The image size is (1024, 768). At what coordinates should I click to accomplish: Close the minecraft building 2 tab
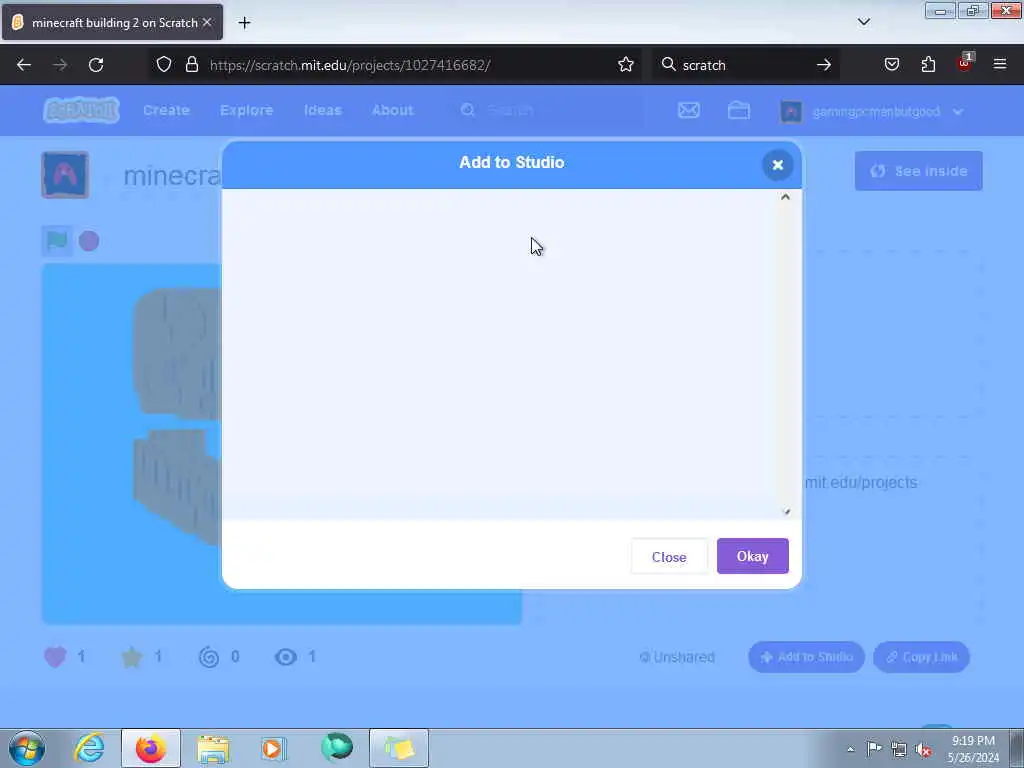pos(207,22)
